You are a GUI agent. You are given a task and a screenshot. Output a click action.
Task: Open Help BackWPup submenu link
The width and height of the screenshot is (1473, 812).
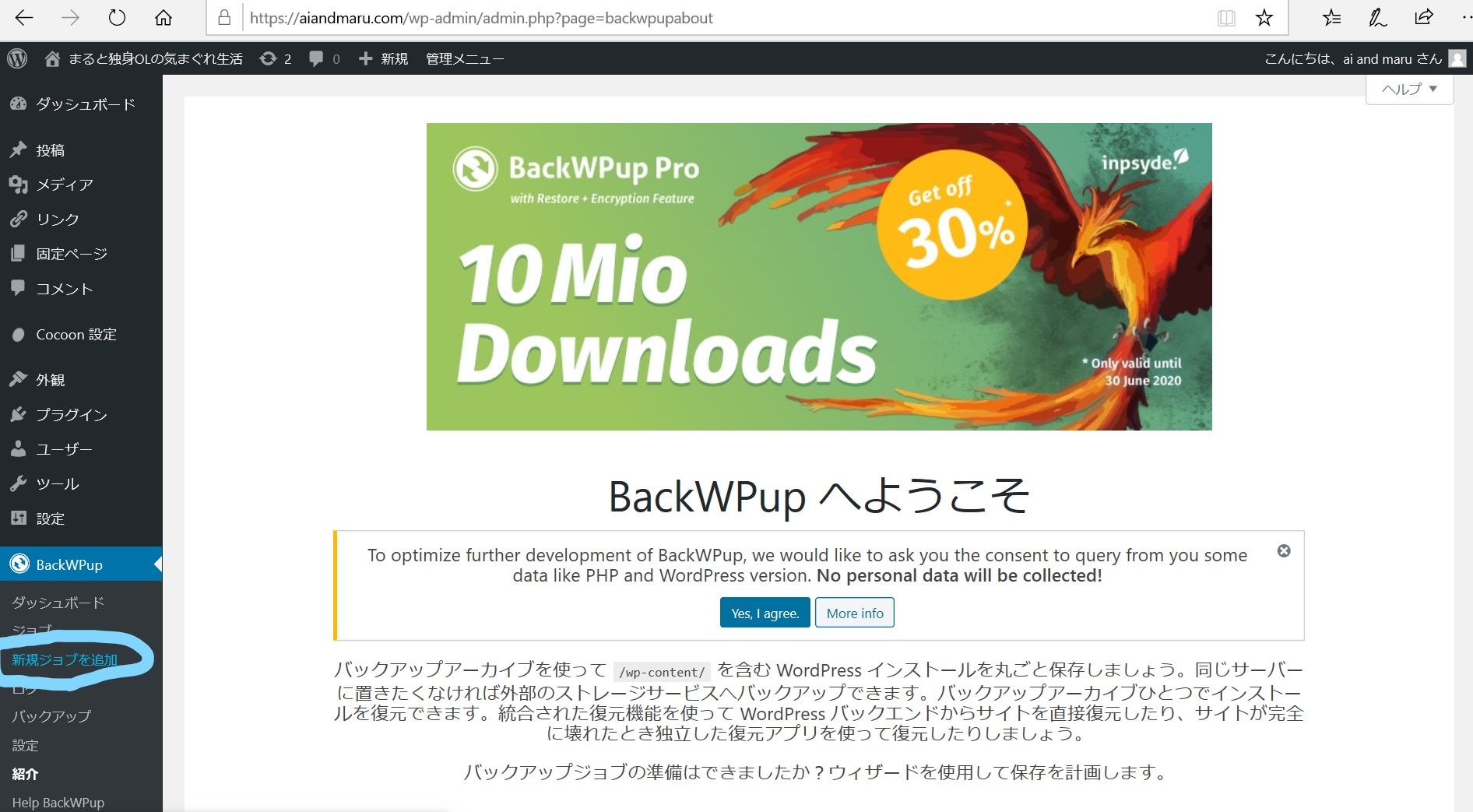[x=58, y=803]
